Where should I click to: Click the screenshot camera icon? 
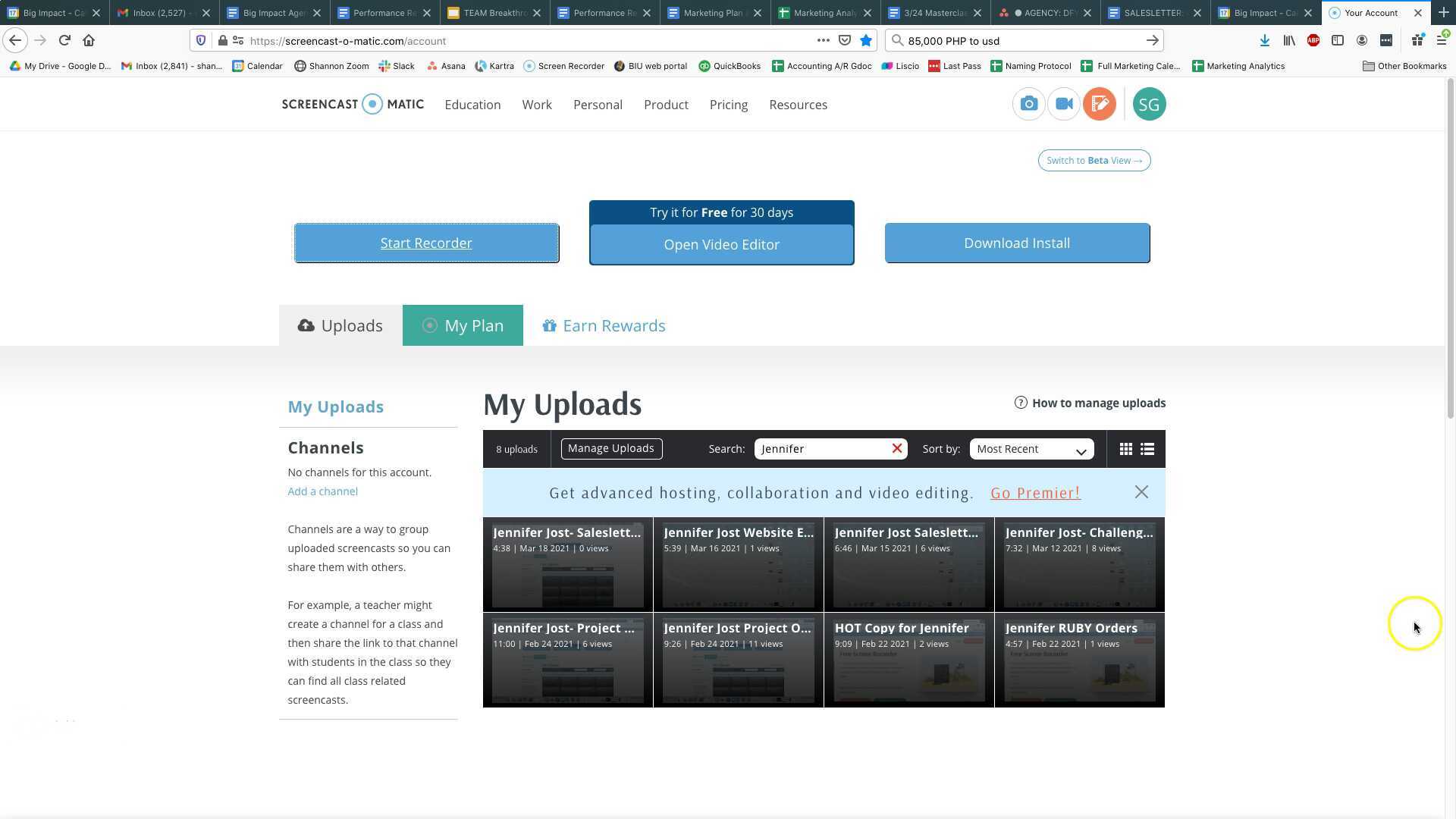[x=1028, y=105]
